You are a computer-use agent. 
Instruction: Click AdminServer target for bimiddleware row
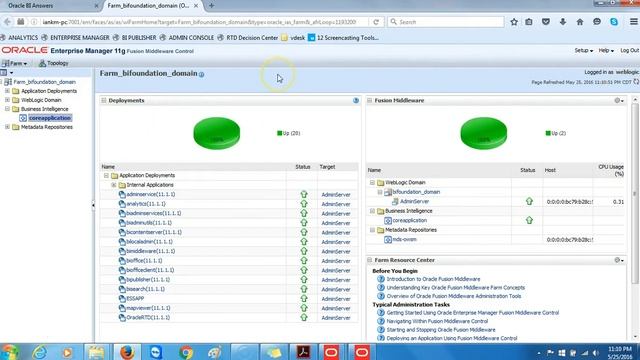pyautogui.click(x=336, y=251)
